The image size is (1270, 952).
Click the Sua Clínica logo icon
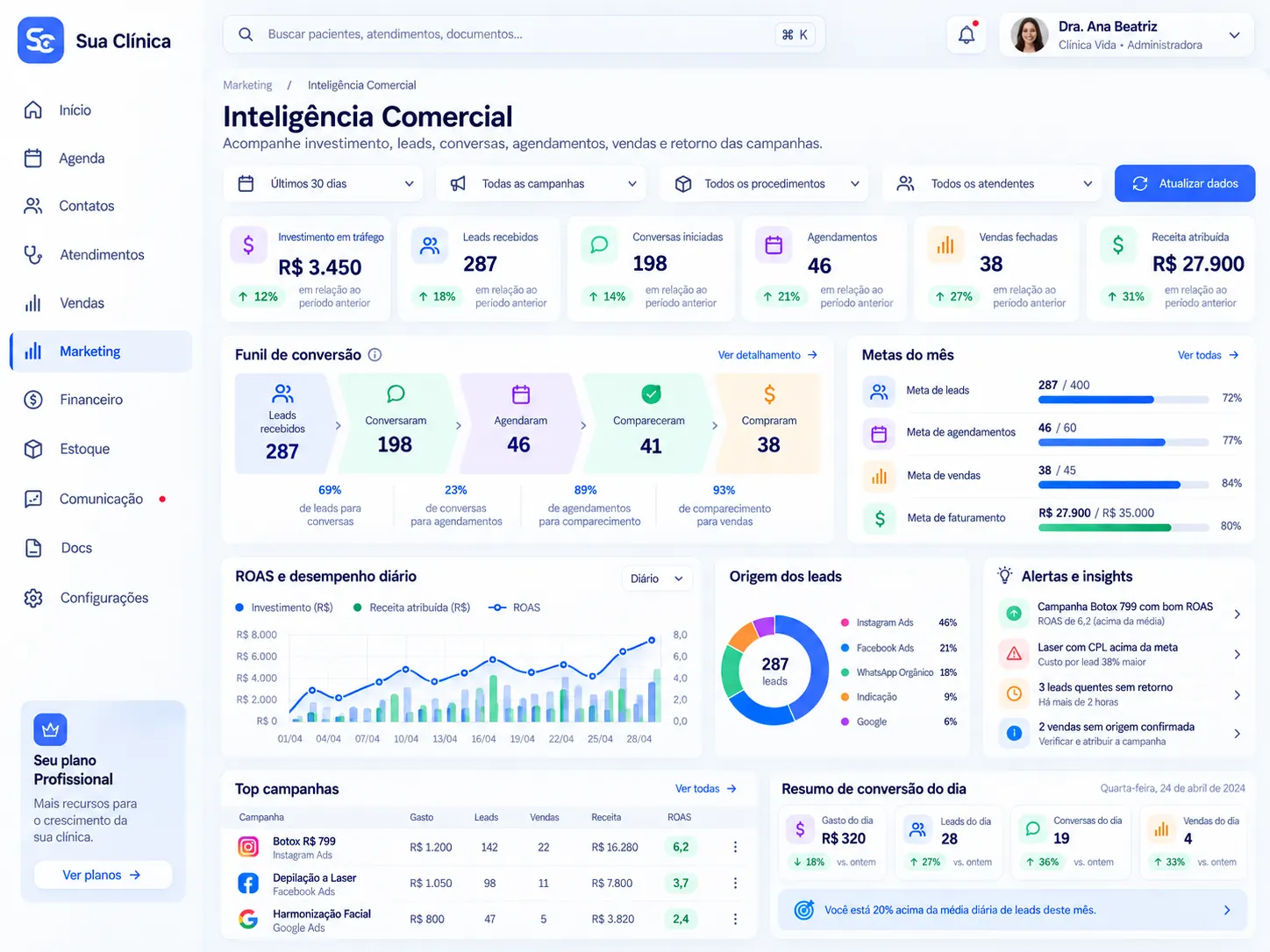pyautogui.click(x=40, y=40)
